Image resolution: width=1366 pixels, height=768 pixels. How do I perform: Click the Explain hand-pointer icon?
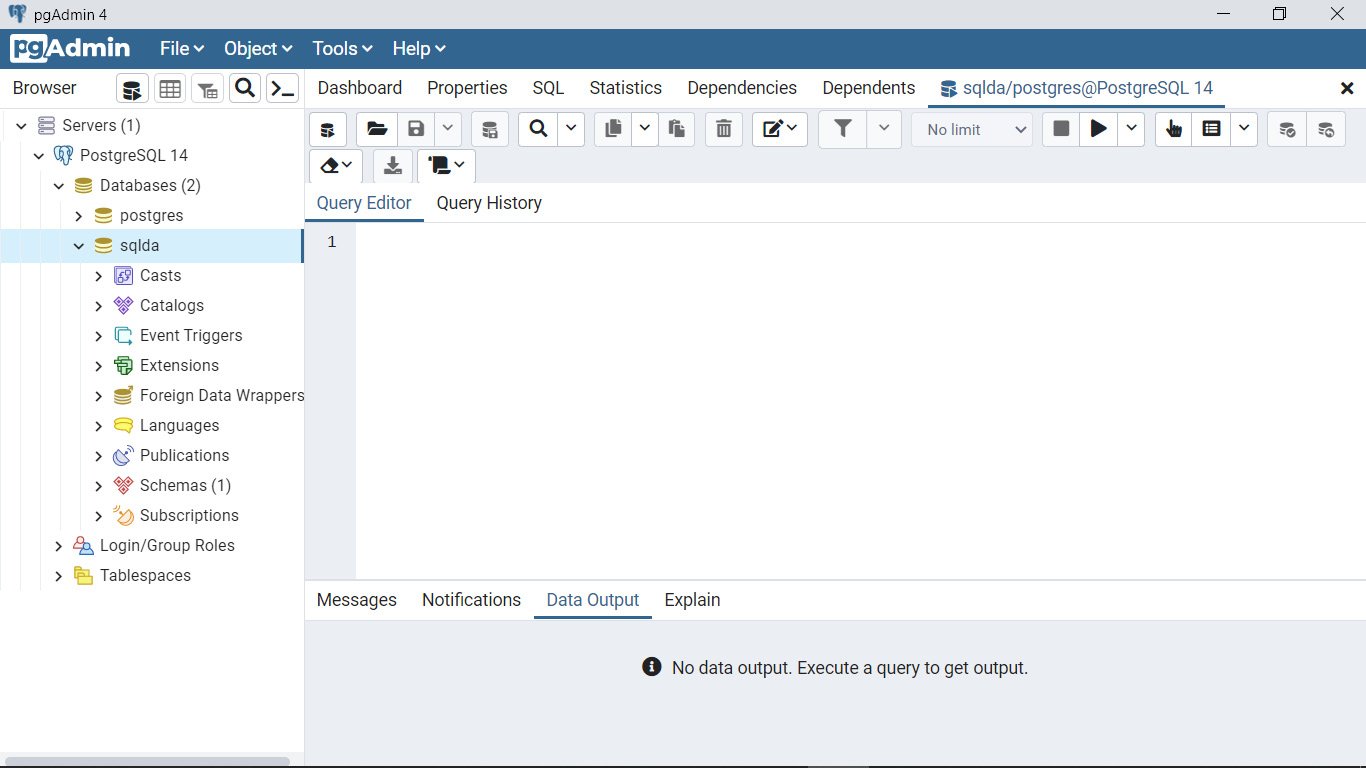click(x=1174, y=130)
